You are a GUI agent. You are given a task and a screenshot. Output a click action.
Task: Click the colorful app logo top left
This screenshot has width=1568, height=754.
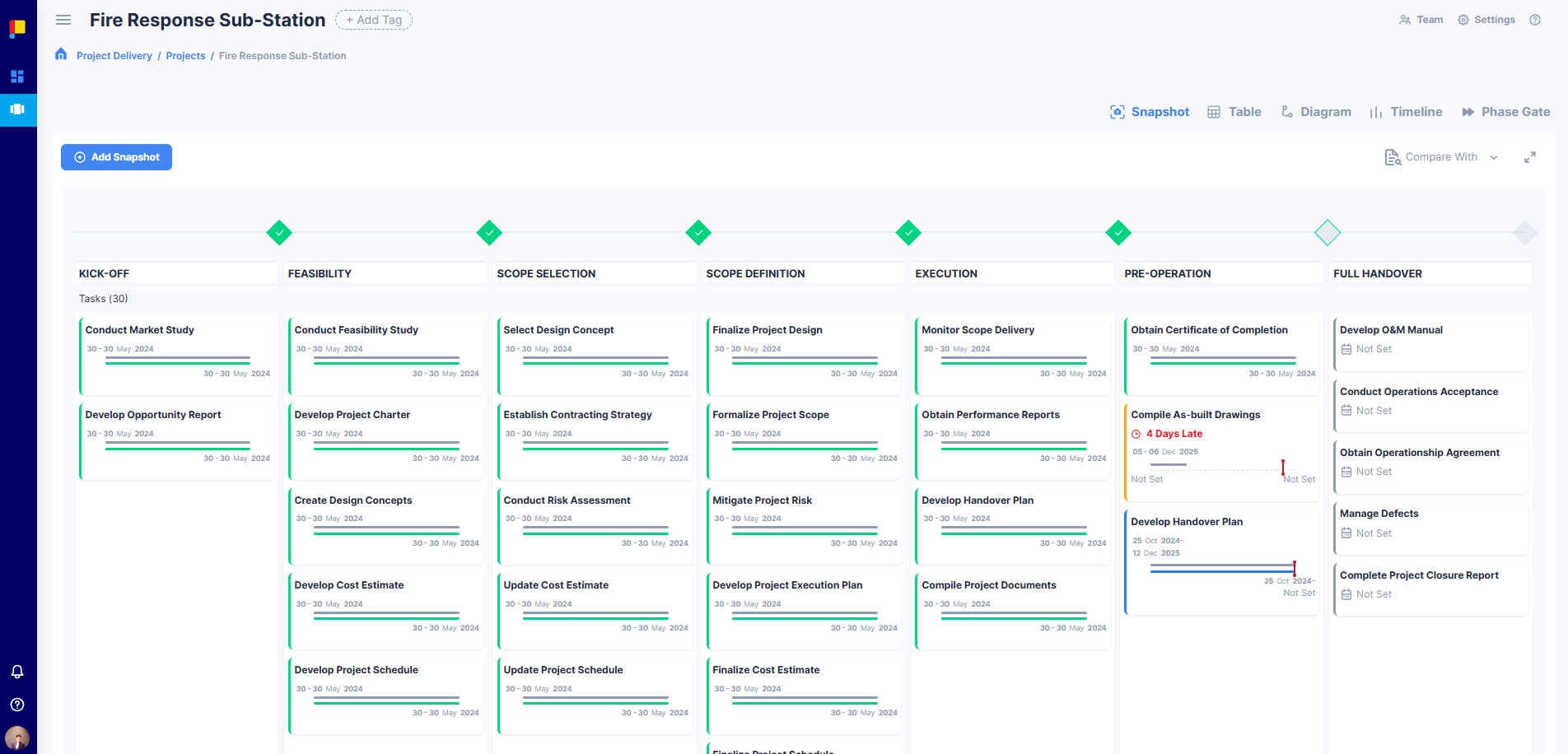17,28
